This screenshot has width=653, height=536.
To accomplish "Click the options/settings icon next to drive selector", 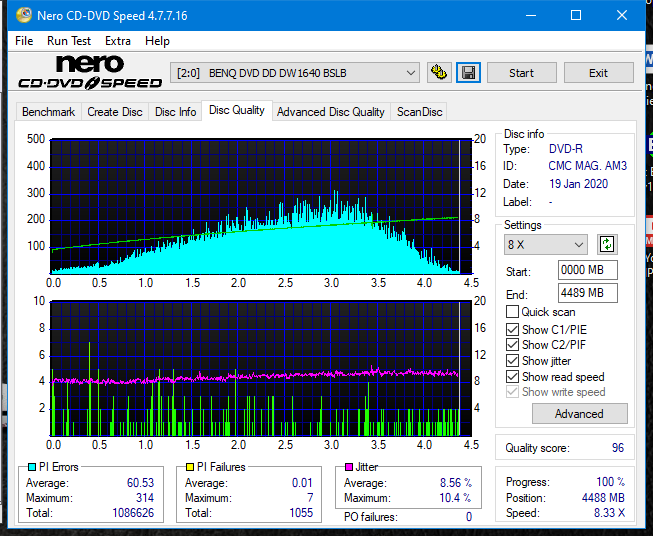I will pos(439,73).
